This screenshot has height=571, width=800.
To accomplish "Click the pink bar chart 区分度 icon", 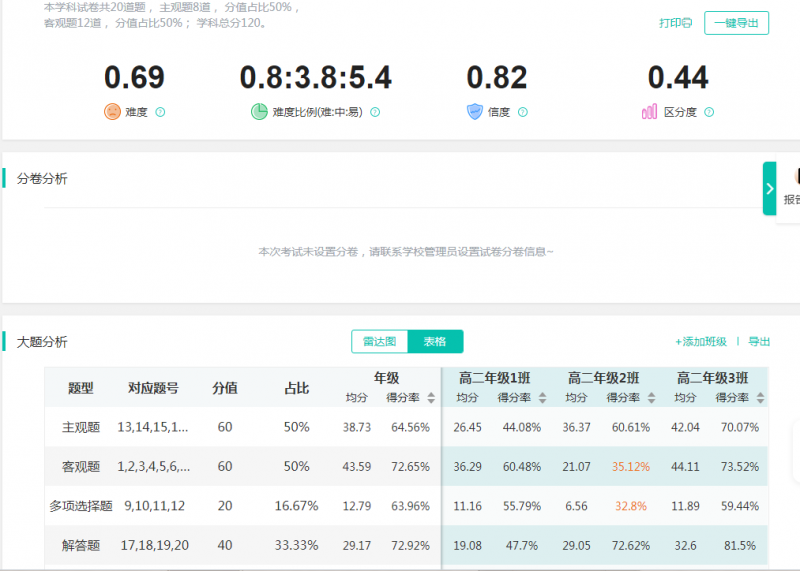I will click(650, 112).
